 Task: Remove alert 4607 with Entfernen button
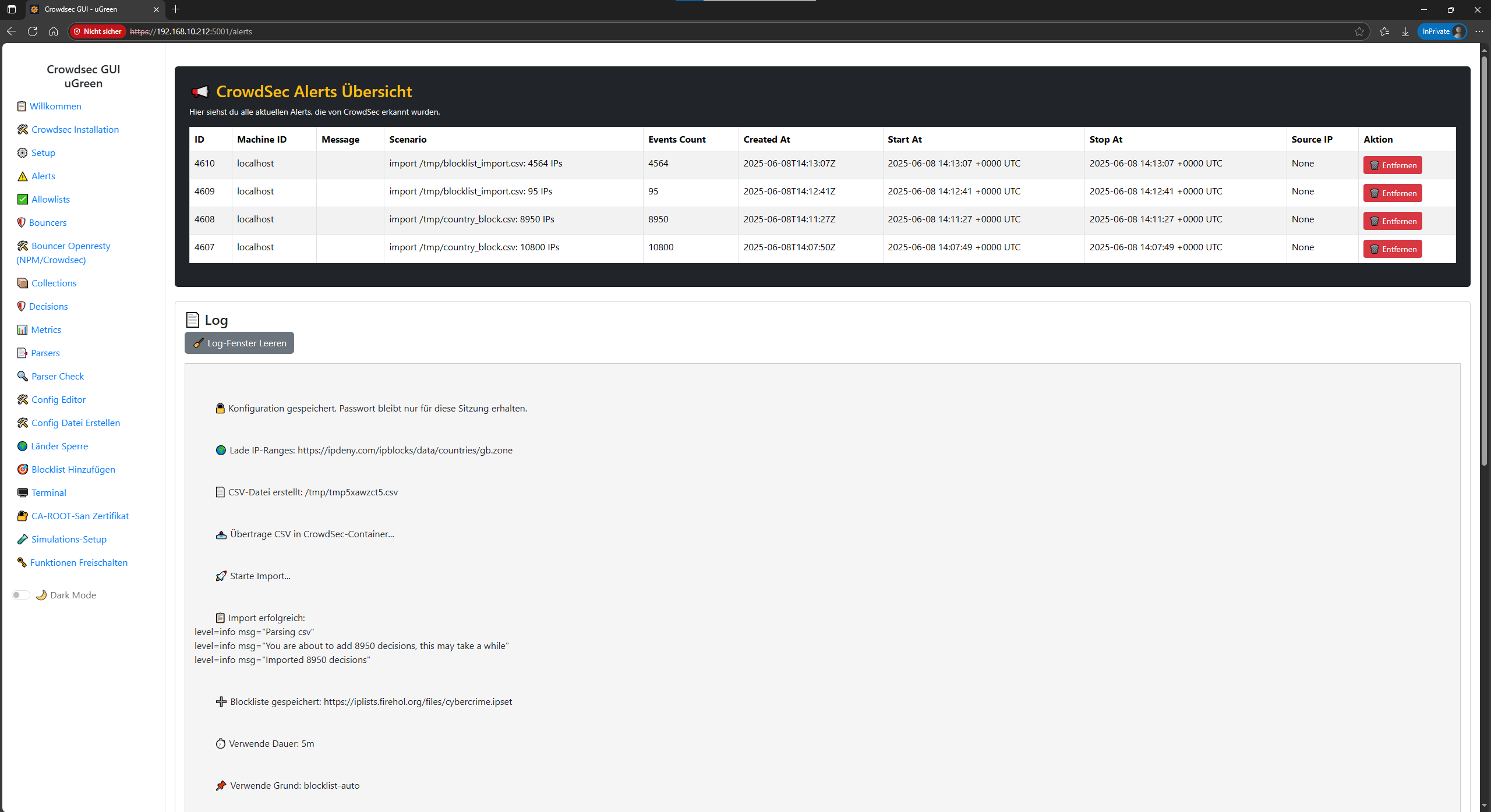coord(1393,249)
